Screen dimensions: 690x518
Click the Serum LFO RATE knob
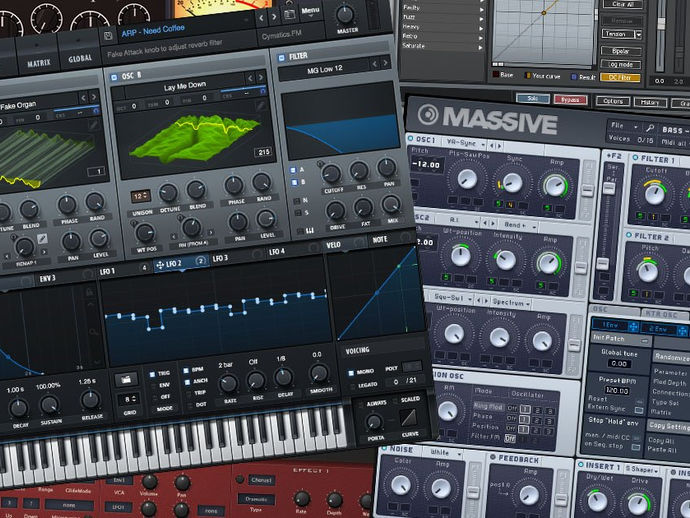[228, 384]
